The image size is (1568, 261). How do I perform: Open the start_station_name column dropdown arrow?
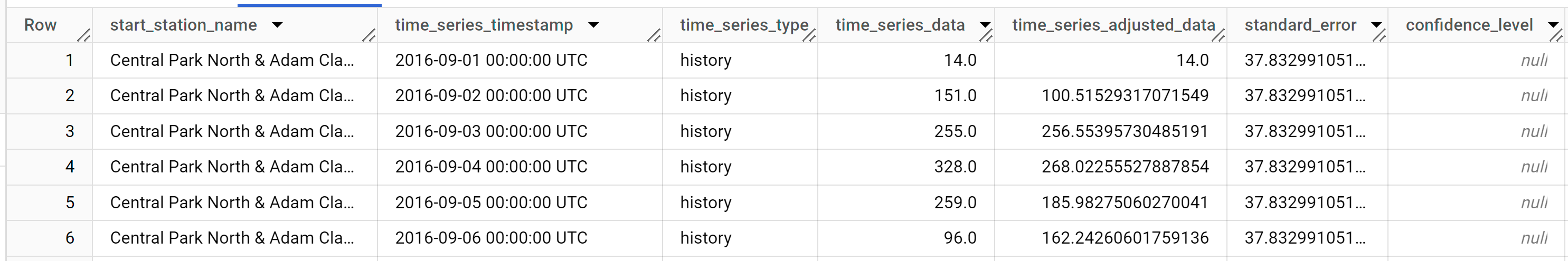pos(278,25)
